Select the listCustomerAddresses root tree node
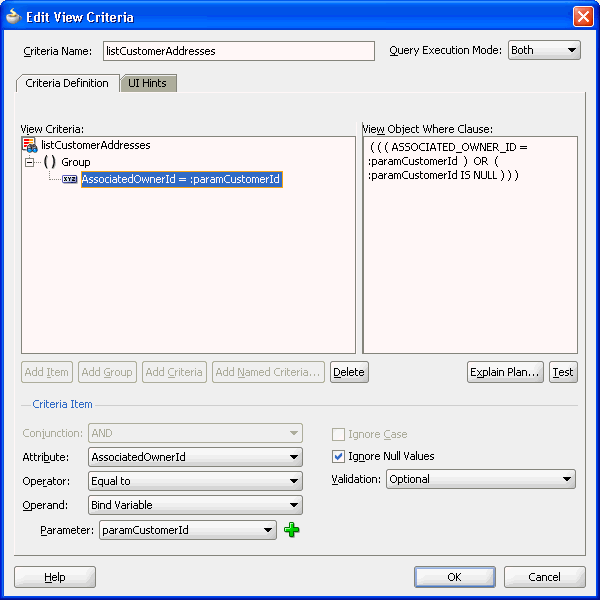The height and width of the screenshot is (600, 600). pyautogui.click(x=96, y=145)
